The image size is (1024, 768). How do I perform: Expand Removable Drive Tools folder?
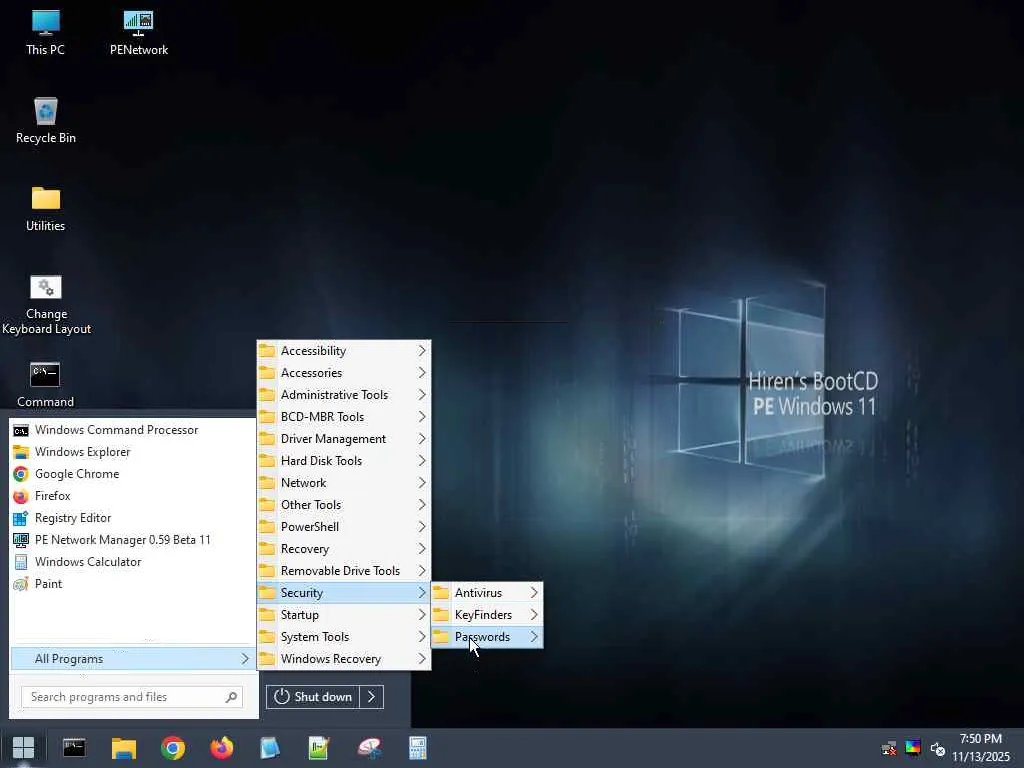(x=344, y=571)
